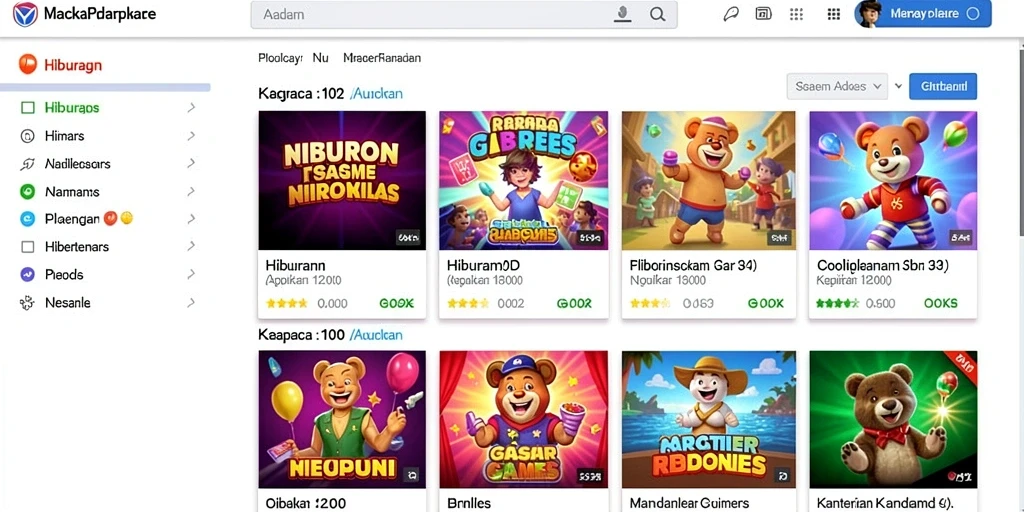Click the MackaPdarpkace shield logo

point(25,14)
